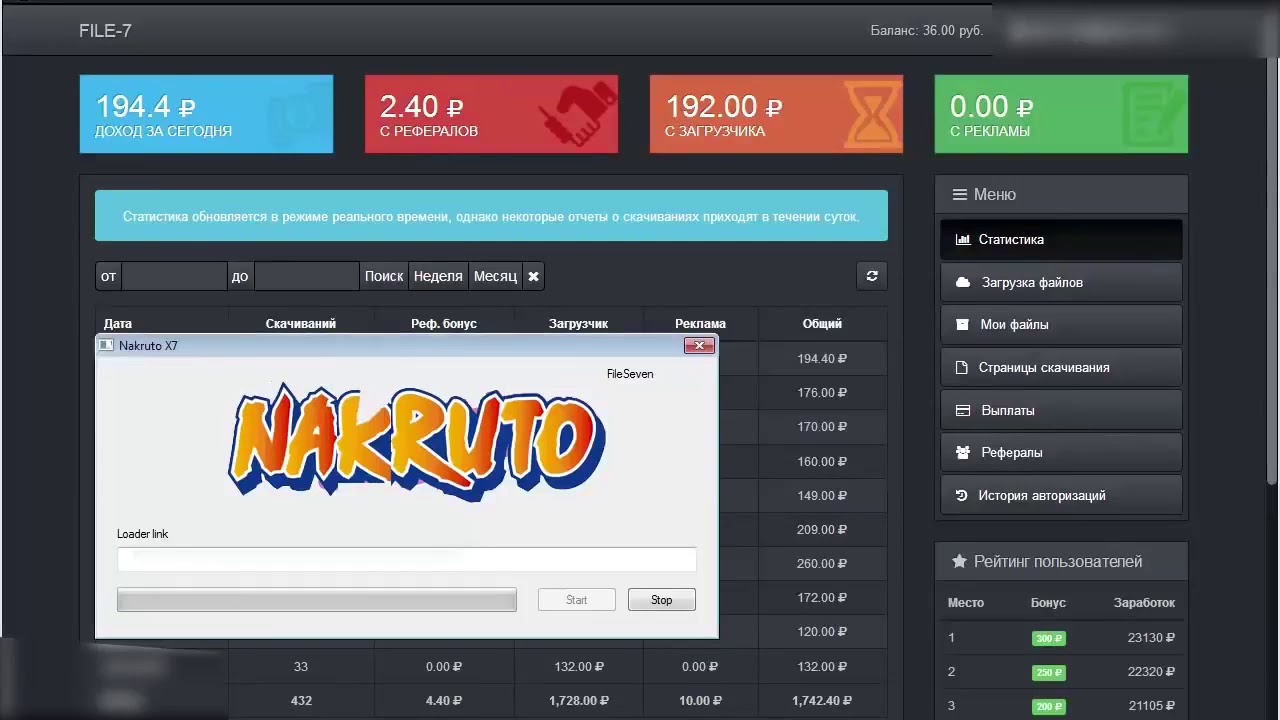This screenshot has width=1280, height=720.
Task: Open the Статистика menu item
Action: 1061,240
